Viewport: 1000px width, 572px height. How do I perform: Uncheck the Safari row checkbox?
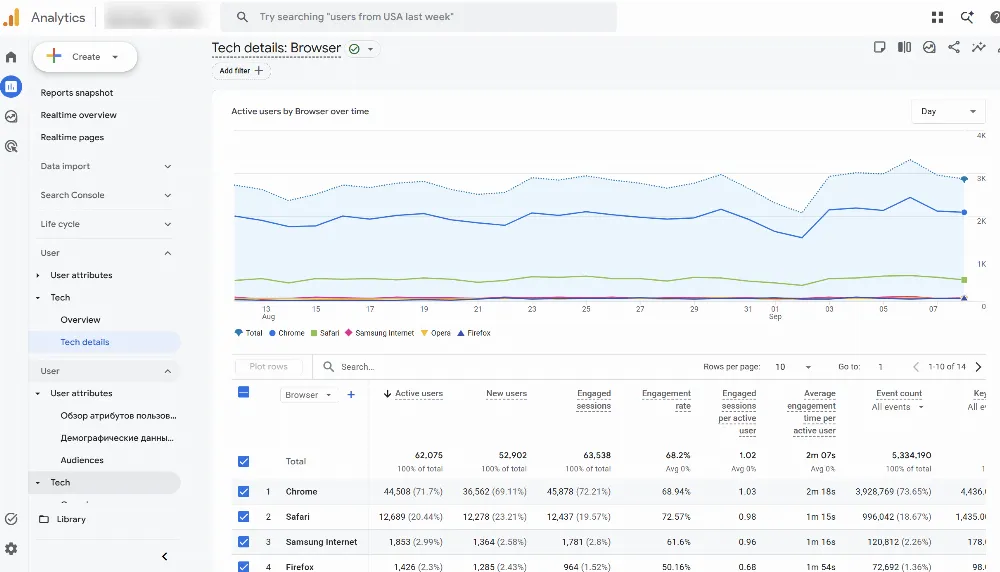click(244, 517)
